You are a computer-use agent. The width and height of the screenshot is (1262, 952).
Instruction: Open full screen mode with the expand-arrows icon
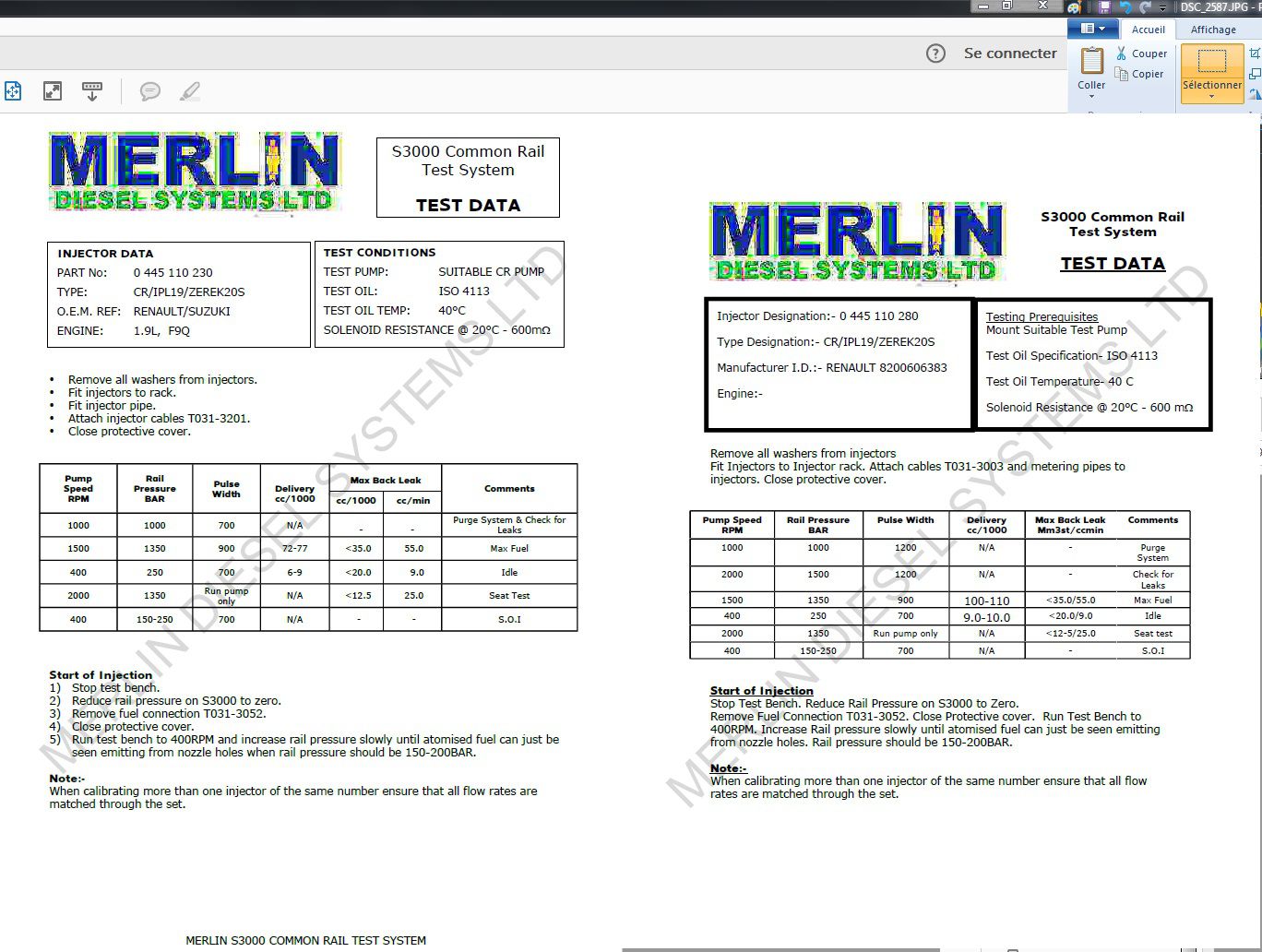pos(53,91)
